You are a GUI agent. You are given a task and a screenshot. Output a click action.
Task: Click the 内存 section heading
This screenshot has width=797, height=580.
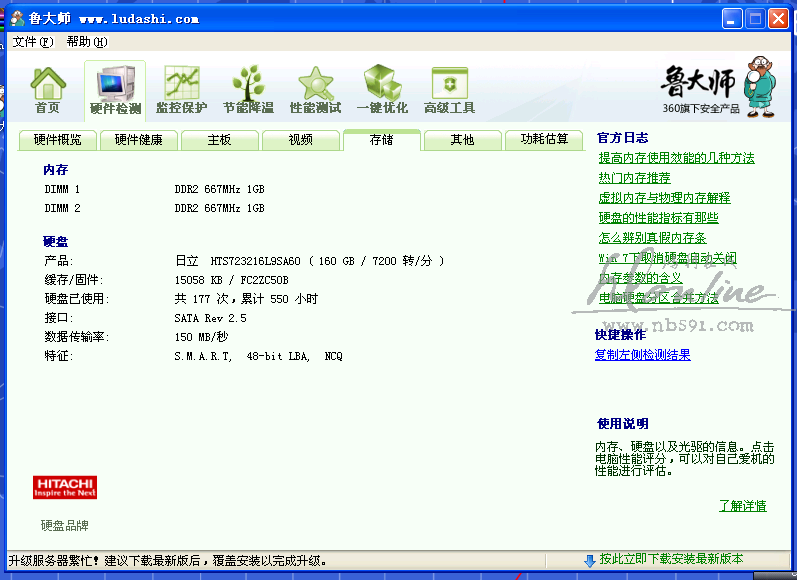pyautogui.click(x=55, y=170)
